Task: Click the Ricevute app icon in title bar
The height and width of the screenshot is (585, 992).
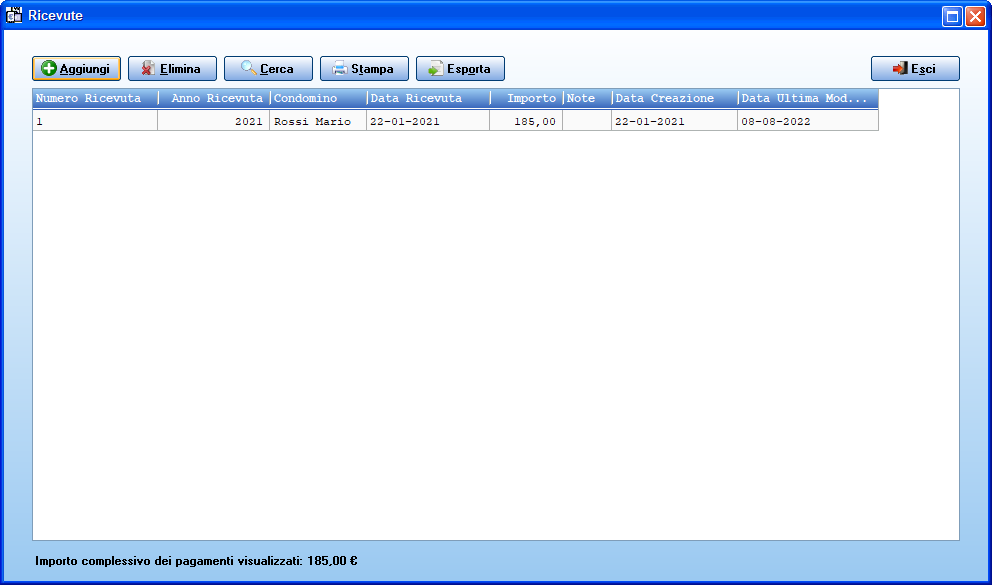Action: (14, 15)
